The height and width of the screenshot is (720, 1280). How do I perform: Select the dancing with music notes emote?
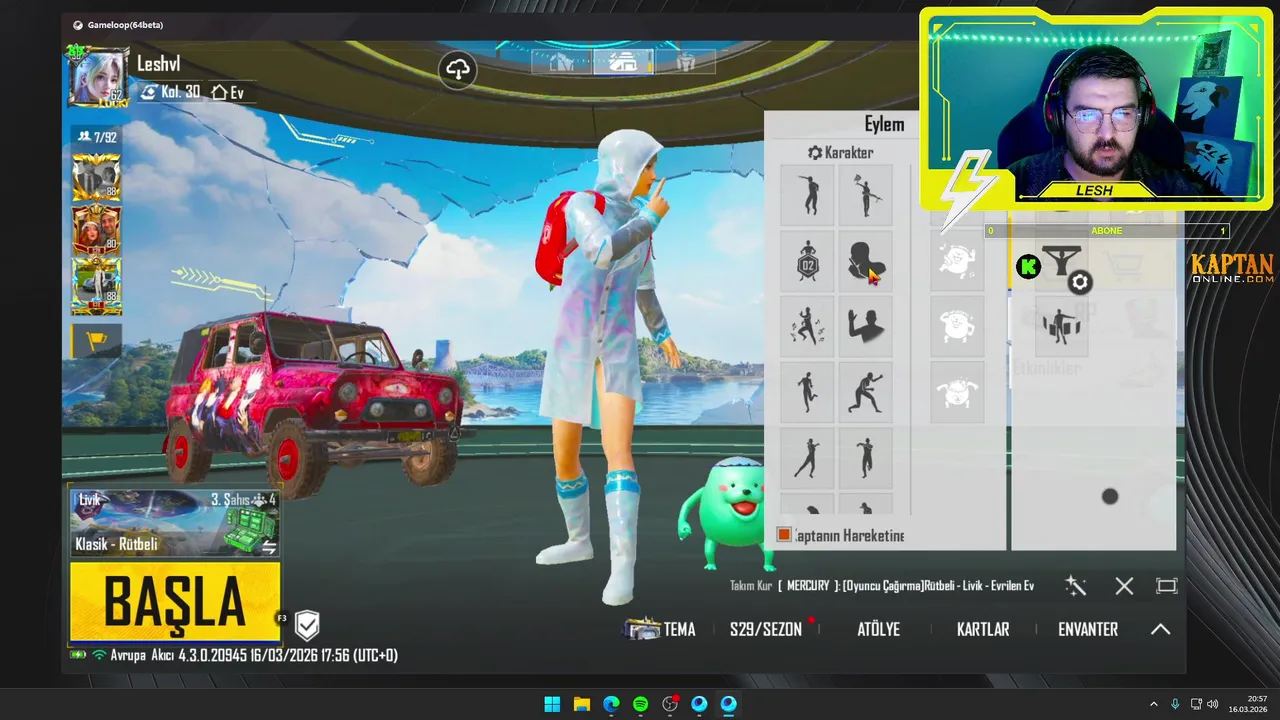pyautogui.click(x=808, y=326)
